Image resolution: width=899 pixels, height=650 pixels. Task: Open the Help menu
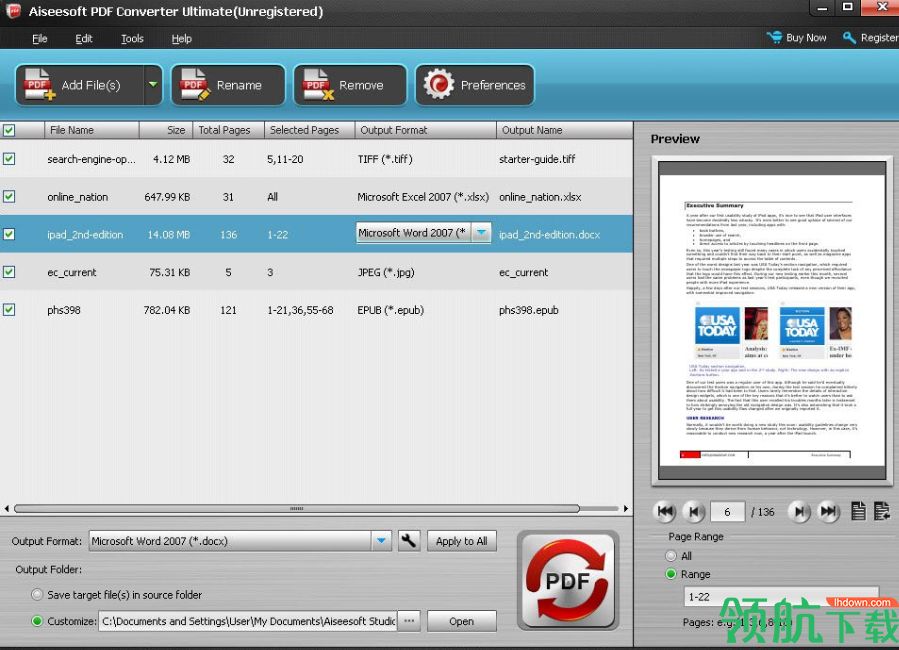tap(181, 38)
